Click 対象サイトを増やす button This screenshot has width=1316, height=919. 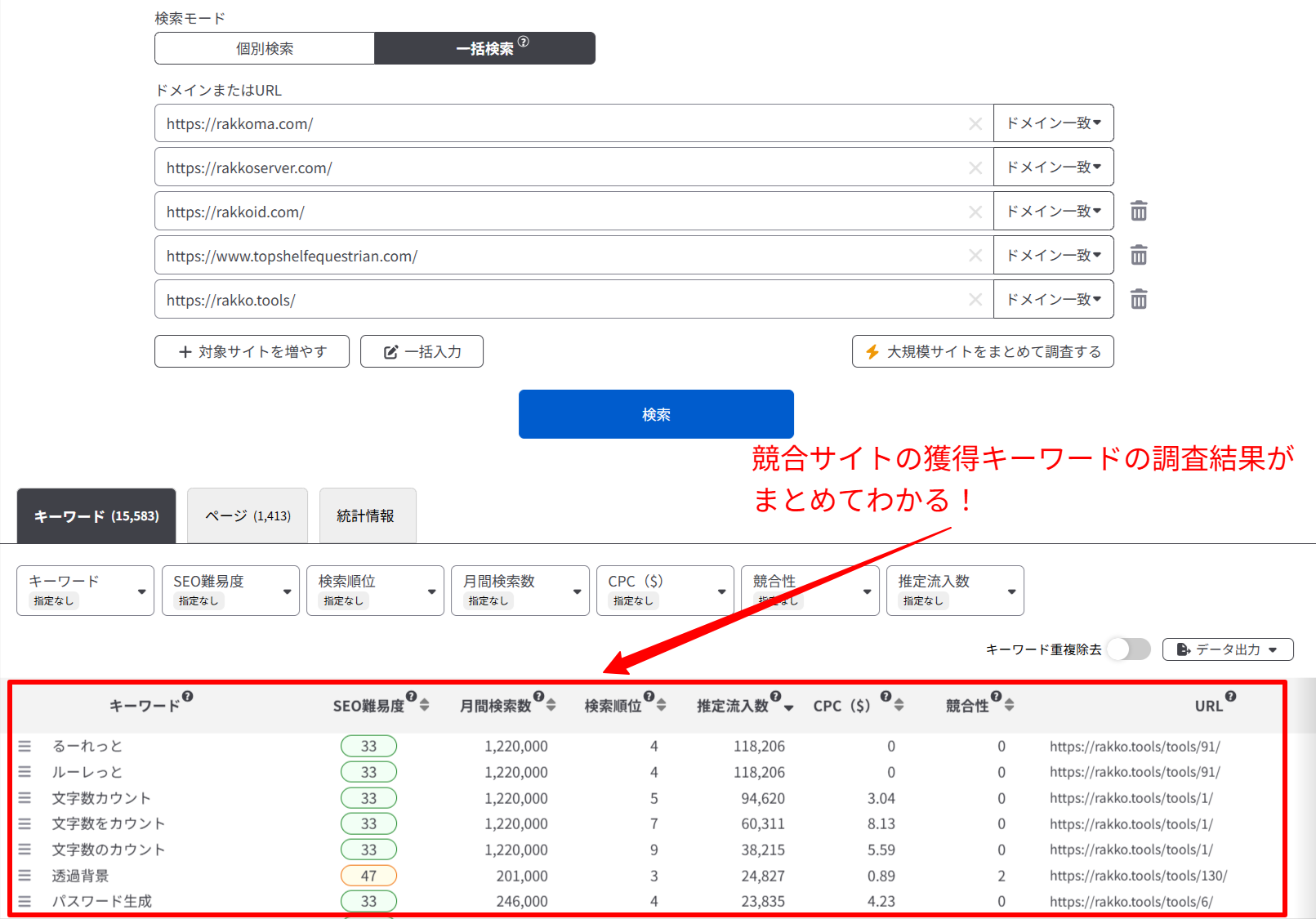tap(252, 351)
